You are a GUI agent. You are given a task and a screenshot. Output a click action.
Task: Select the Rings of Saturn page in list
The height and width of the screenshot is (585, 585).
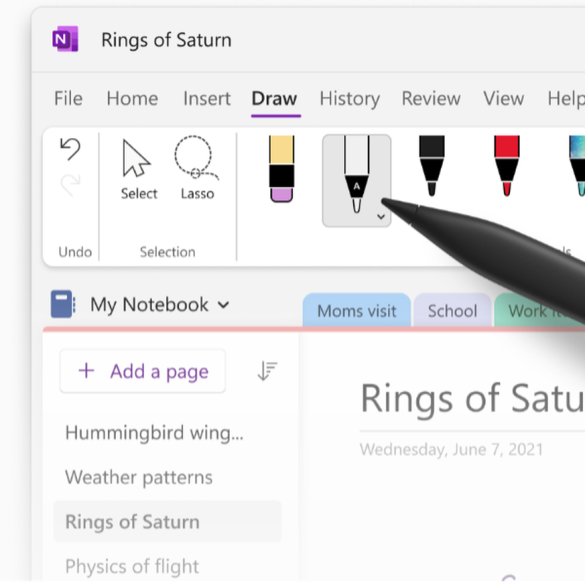coord(168,522)
